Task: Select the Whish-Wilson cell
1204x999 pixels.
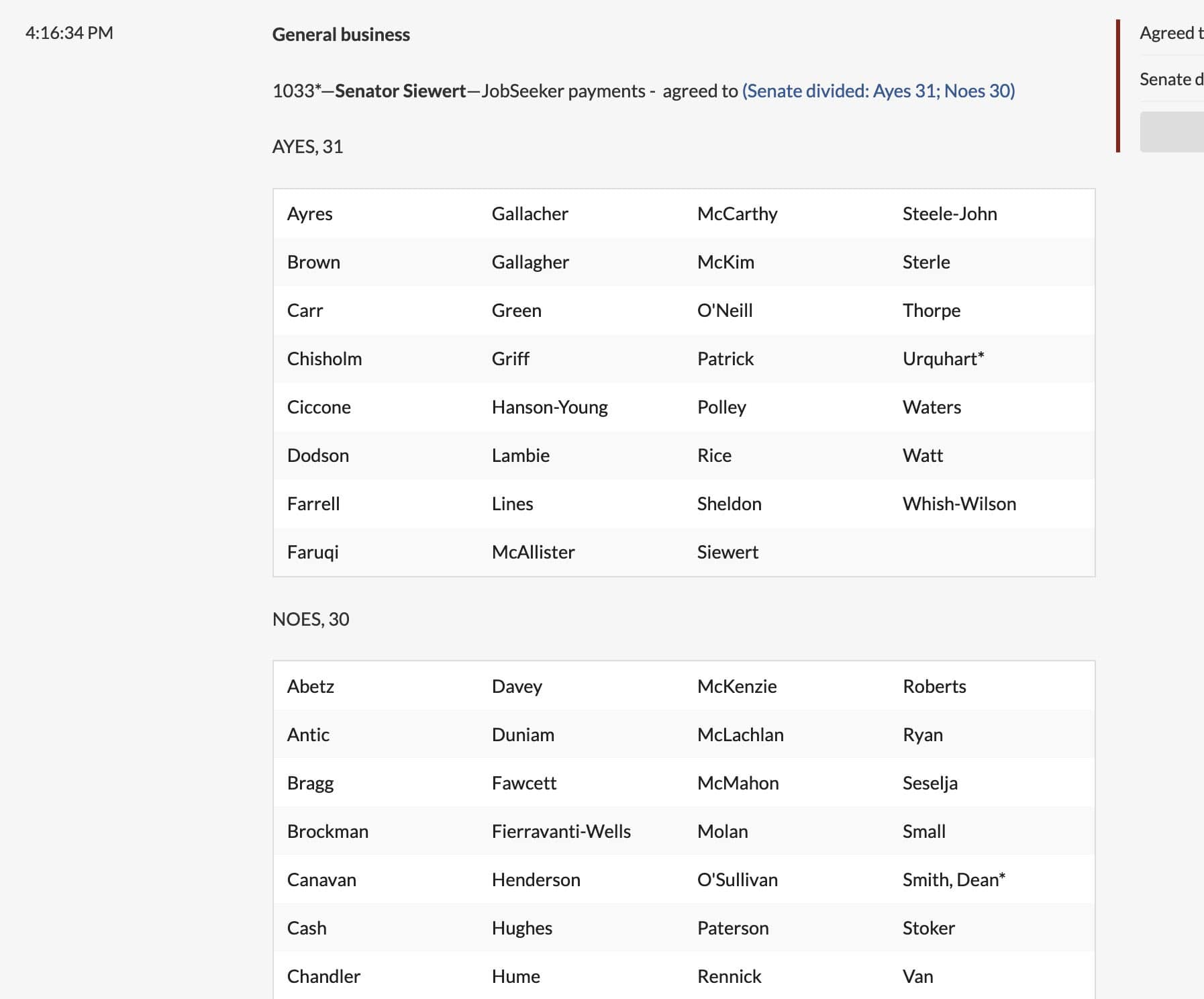Action: tap(992, 504)
